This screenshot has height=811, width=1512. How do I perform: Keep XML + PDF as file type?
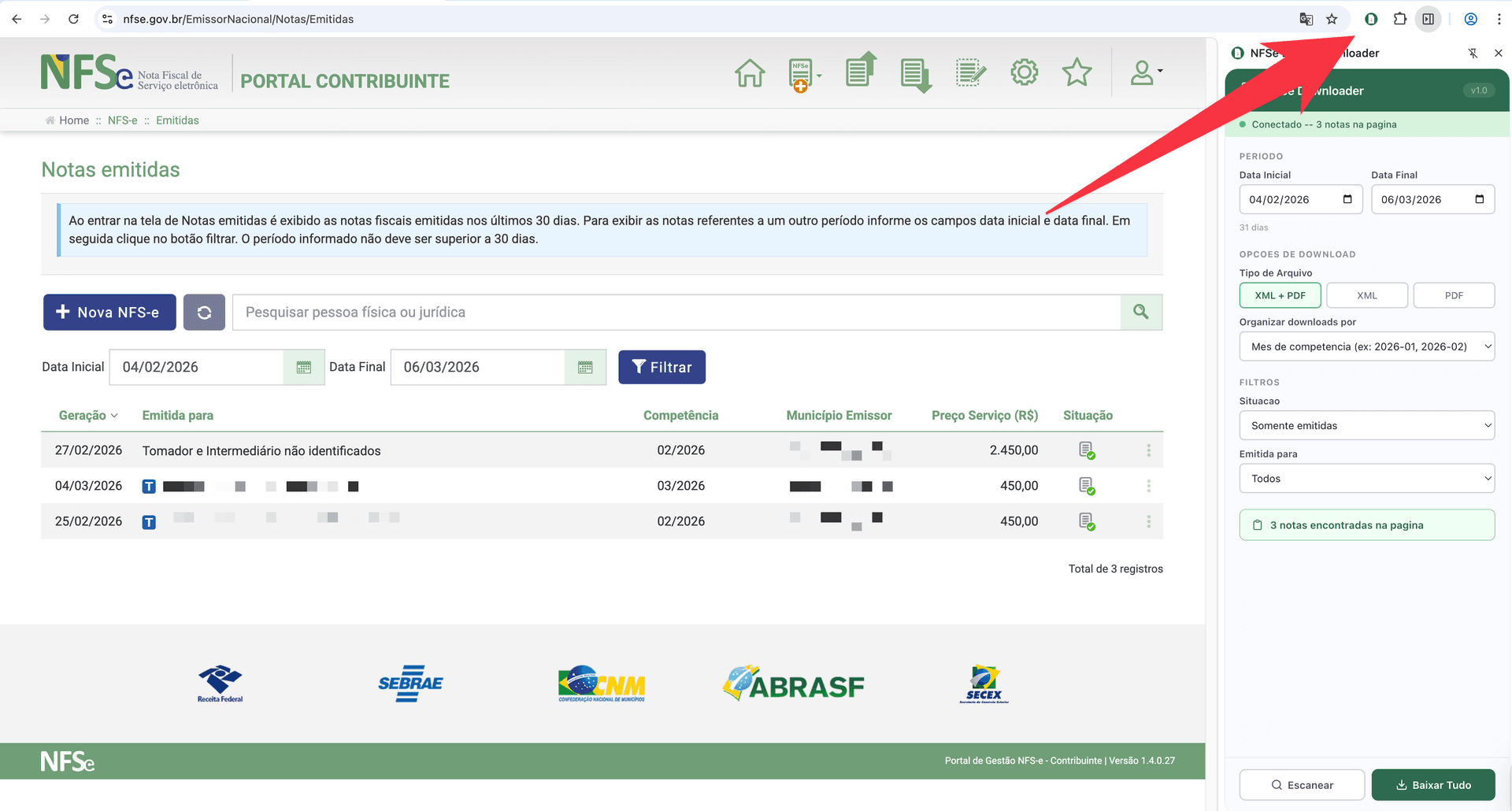point(1280,295)
